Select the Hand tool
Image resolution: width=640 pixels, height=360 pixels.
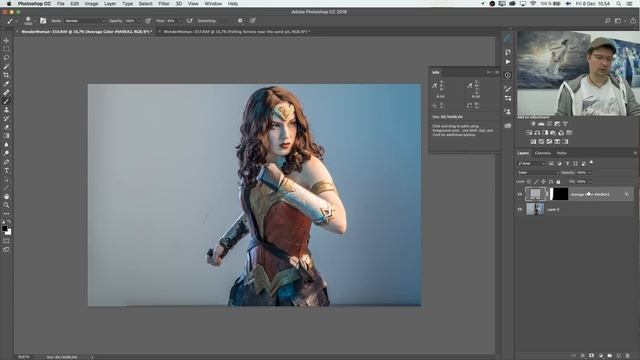6,196
